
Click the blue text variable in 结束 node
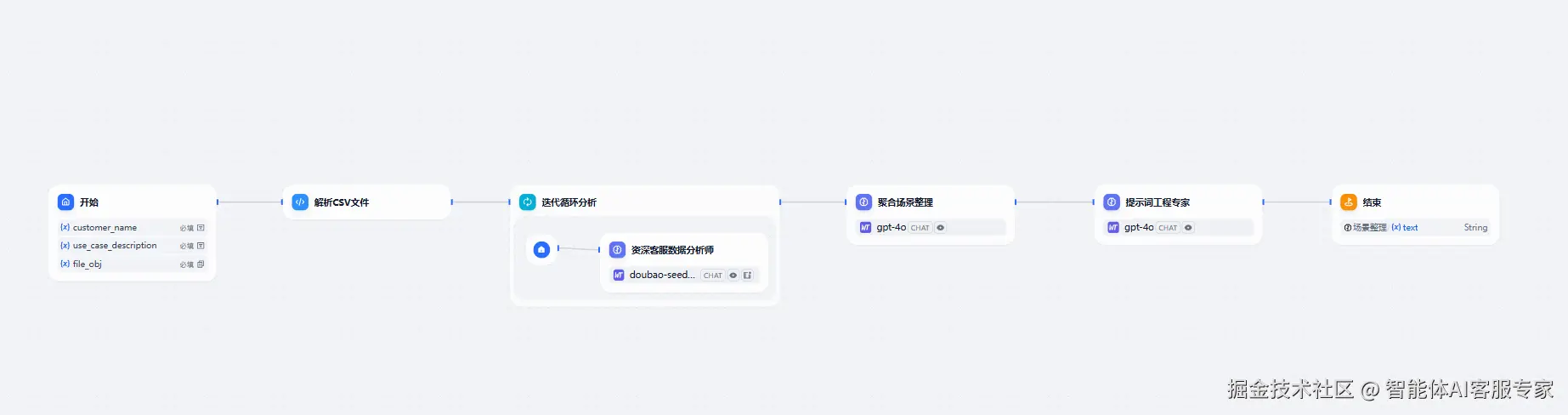click(x=1410, y=228)
